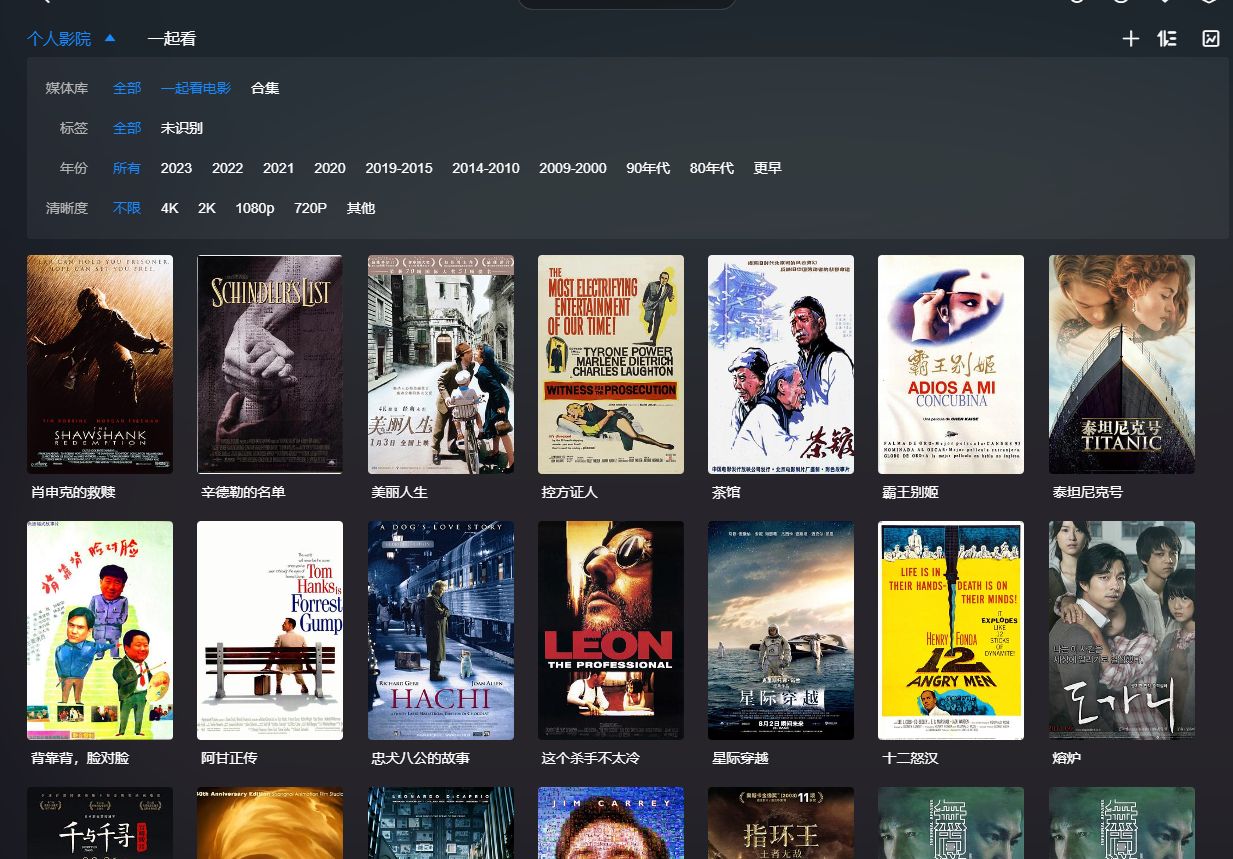This screenshot has height=859, width=1233.
Task: Click the title 背靠背，脸对脸
Action: point(80,758)
